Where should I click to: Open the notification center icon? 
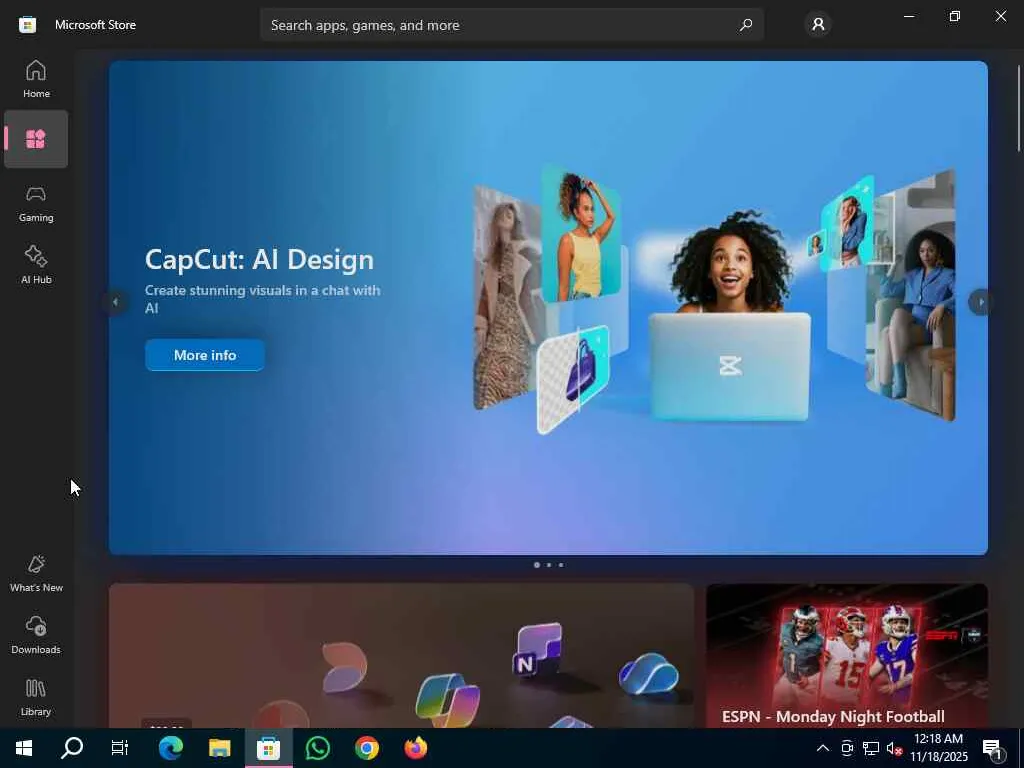(x=993, y=748)
